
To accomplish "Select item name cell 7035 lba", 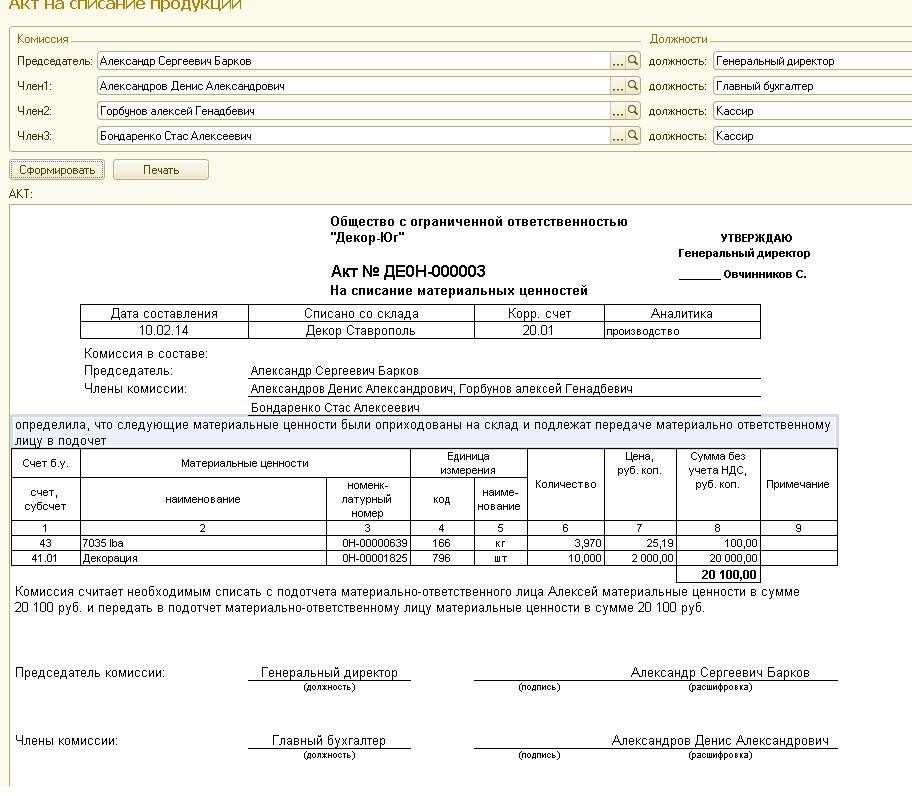I will (203, 543).
